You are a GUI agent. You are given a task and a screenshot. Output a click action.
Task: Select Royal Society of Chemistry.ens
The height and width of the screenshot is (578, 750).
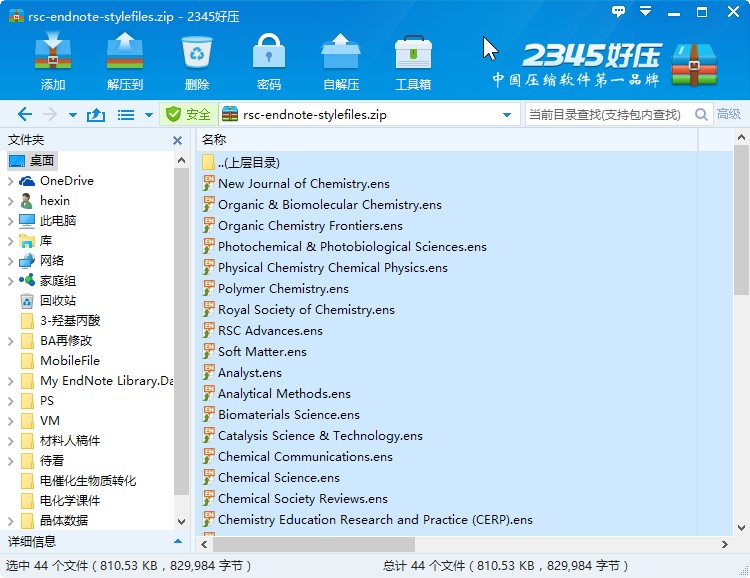click(x=306, y=310)
